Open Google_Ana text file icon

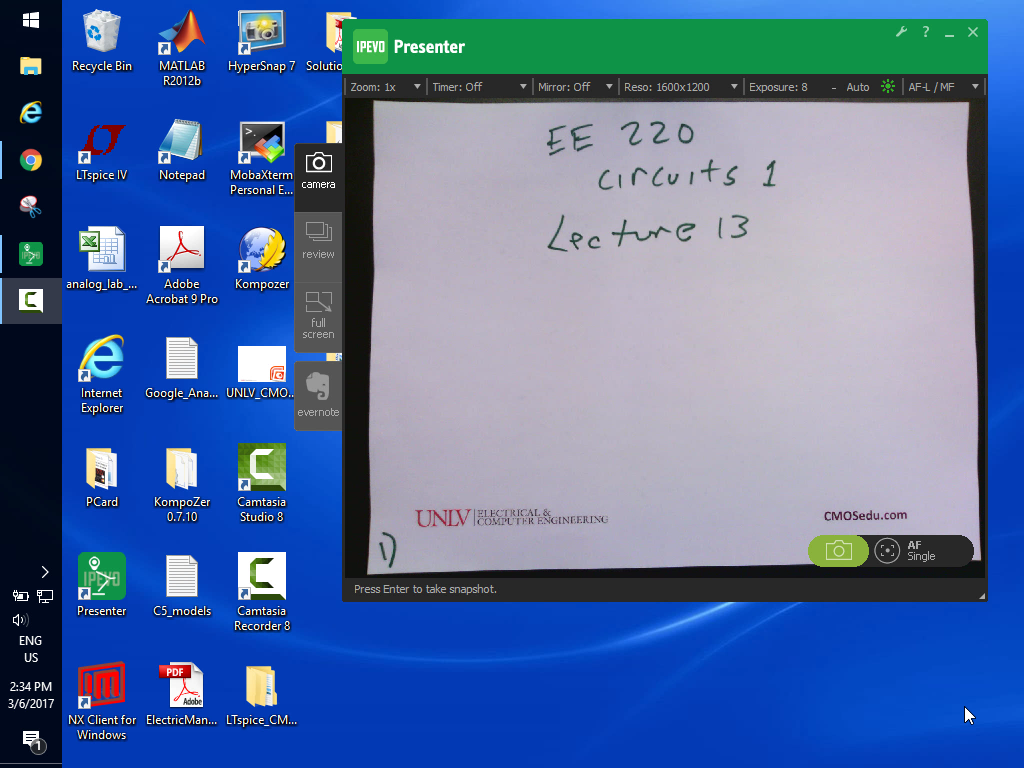(182, 368)
